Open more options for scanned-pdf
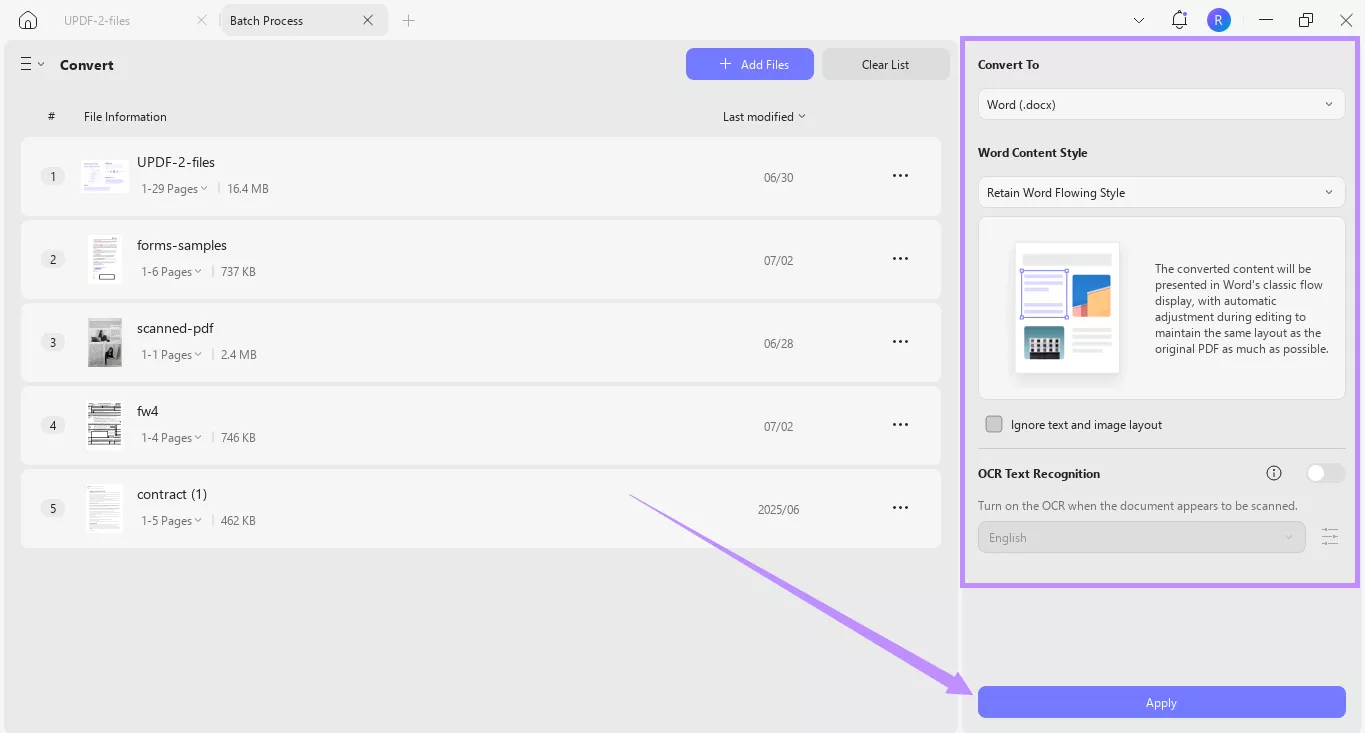 pos(900,342)
